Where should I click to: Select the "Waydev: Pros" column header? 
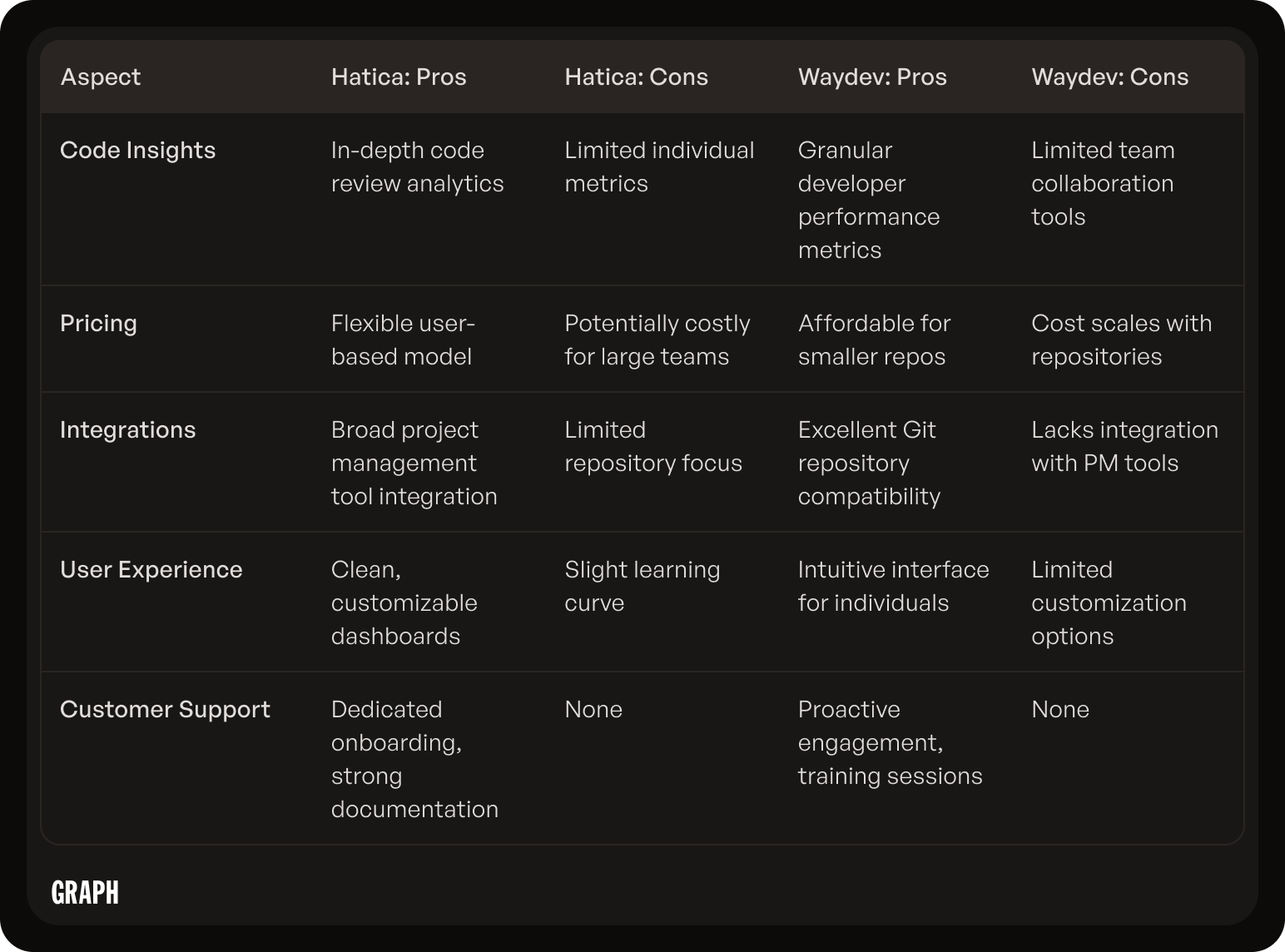872,77
